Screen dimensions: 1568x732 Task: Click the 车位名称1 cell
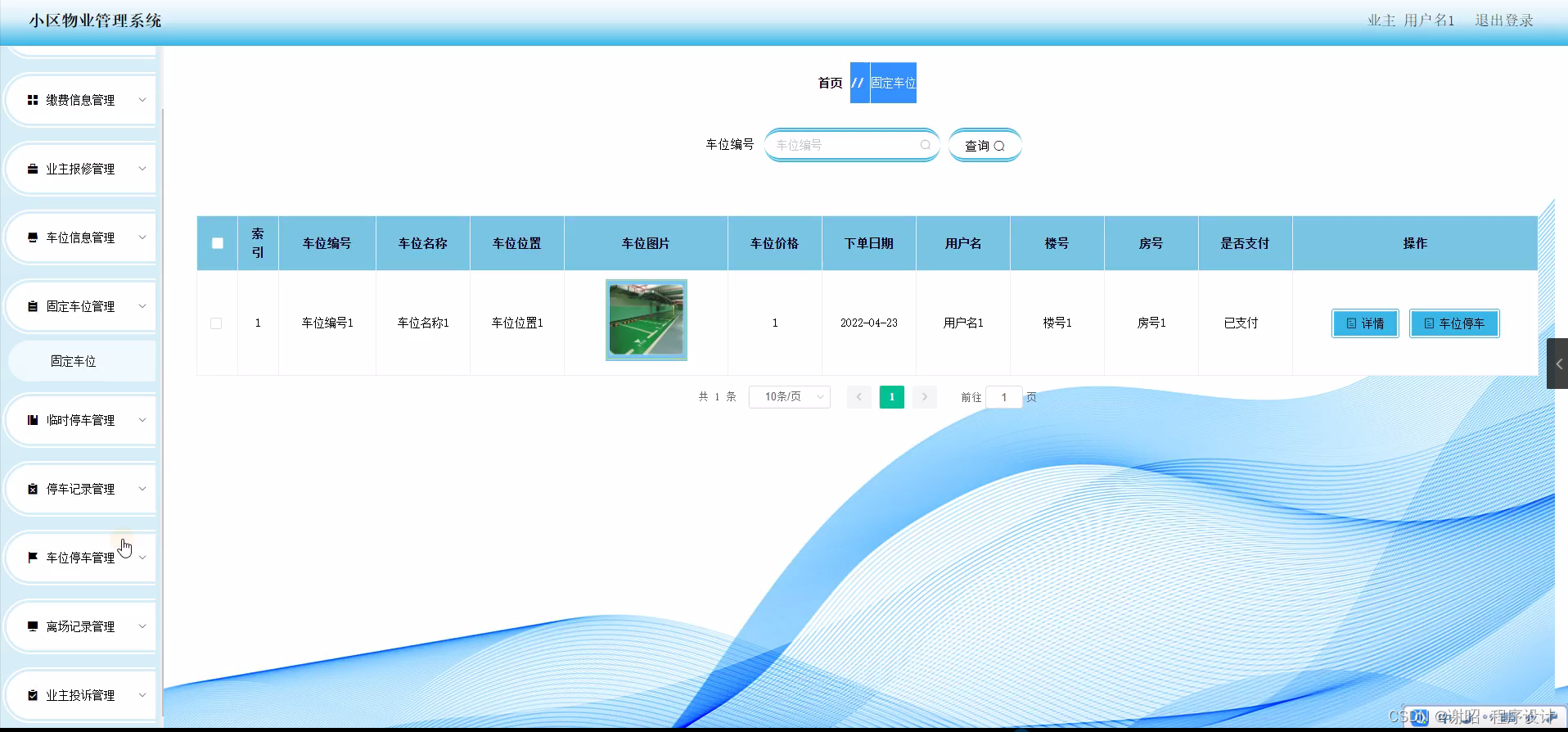point(423,323)
